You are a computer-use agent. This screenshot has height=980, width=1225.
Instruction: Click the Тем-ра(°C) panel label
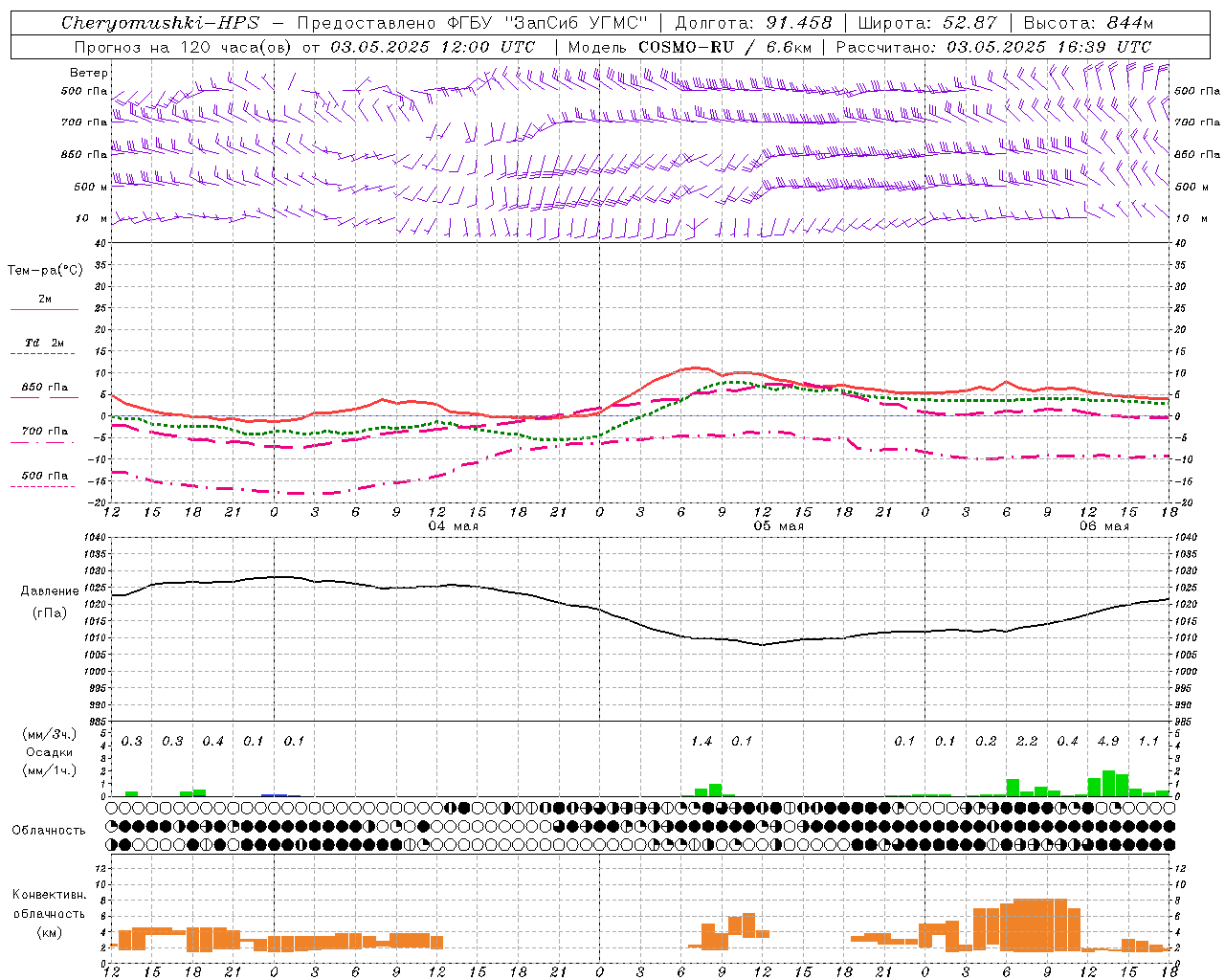click(45, 271)
